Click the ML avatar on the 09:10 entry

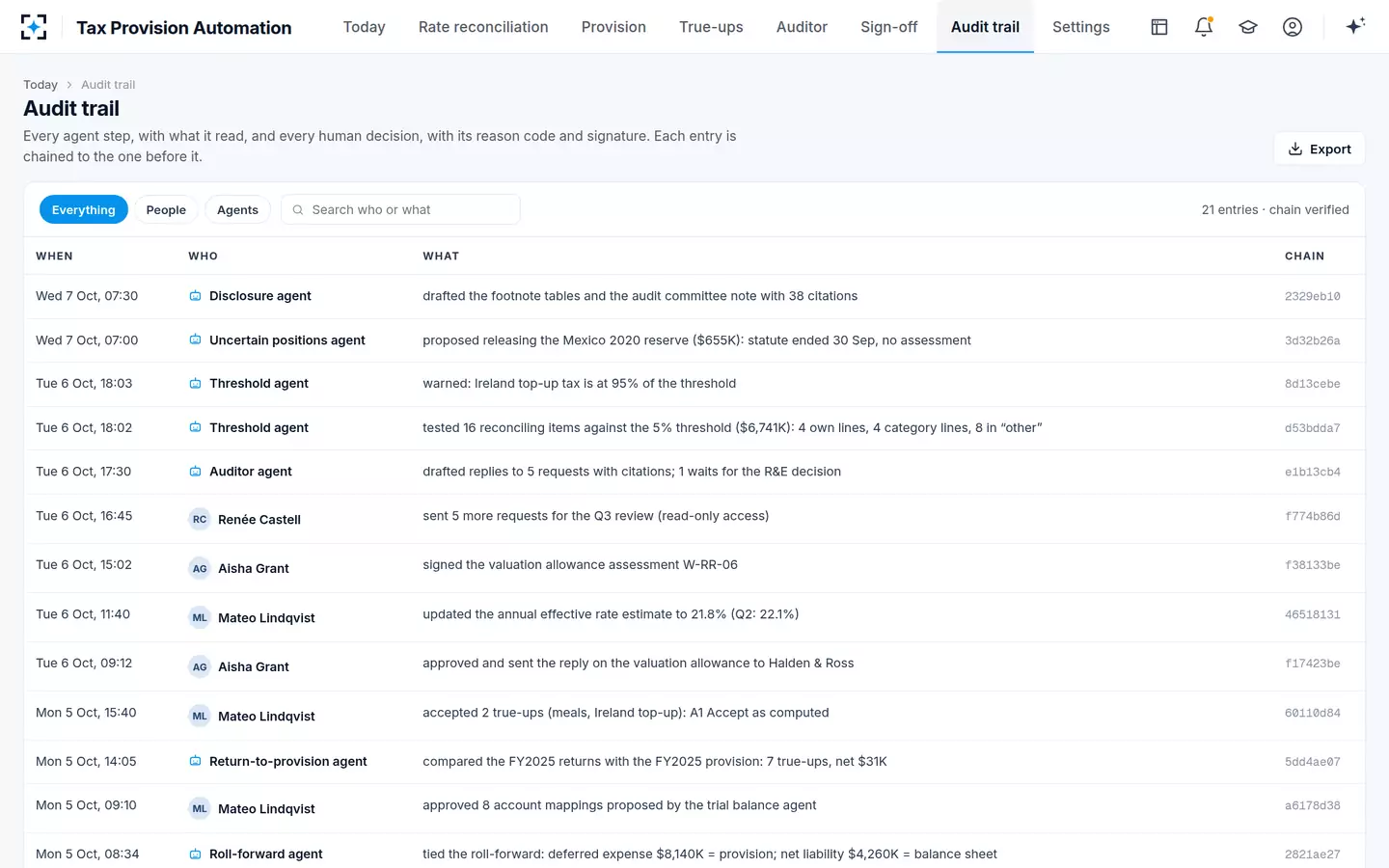200,808
